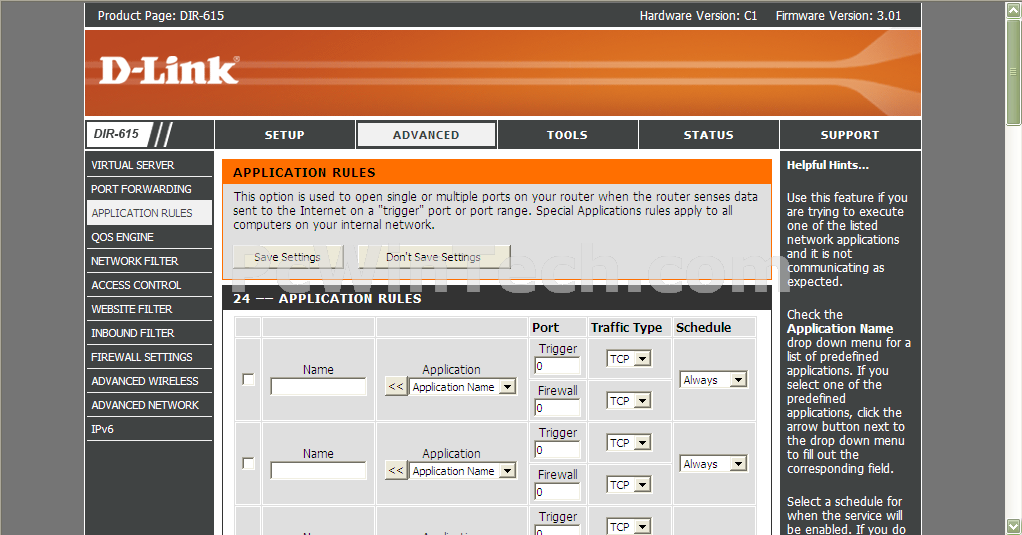Open INBOUND FILTER in the sidebar
1022x535 pixels.
pos(149,333)
